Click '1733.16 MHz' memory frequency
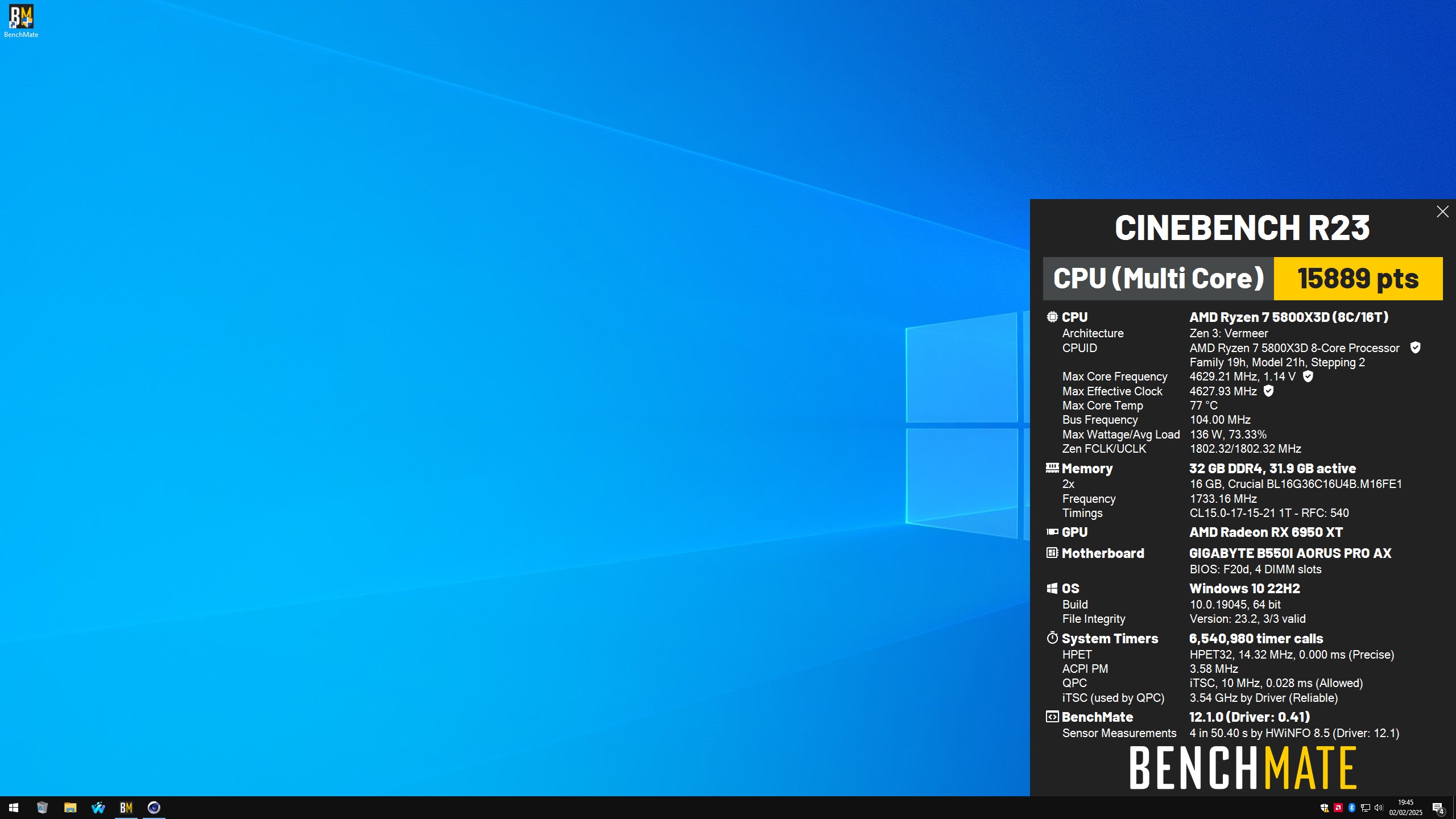The width and height of the screenshot is (1456, 819). pyautogui.click(x=1223, y=499)
